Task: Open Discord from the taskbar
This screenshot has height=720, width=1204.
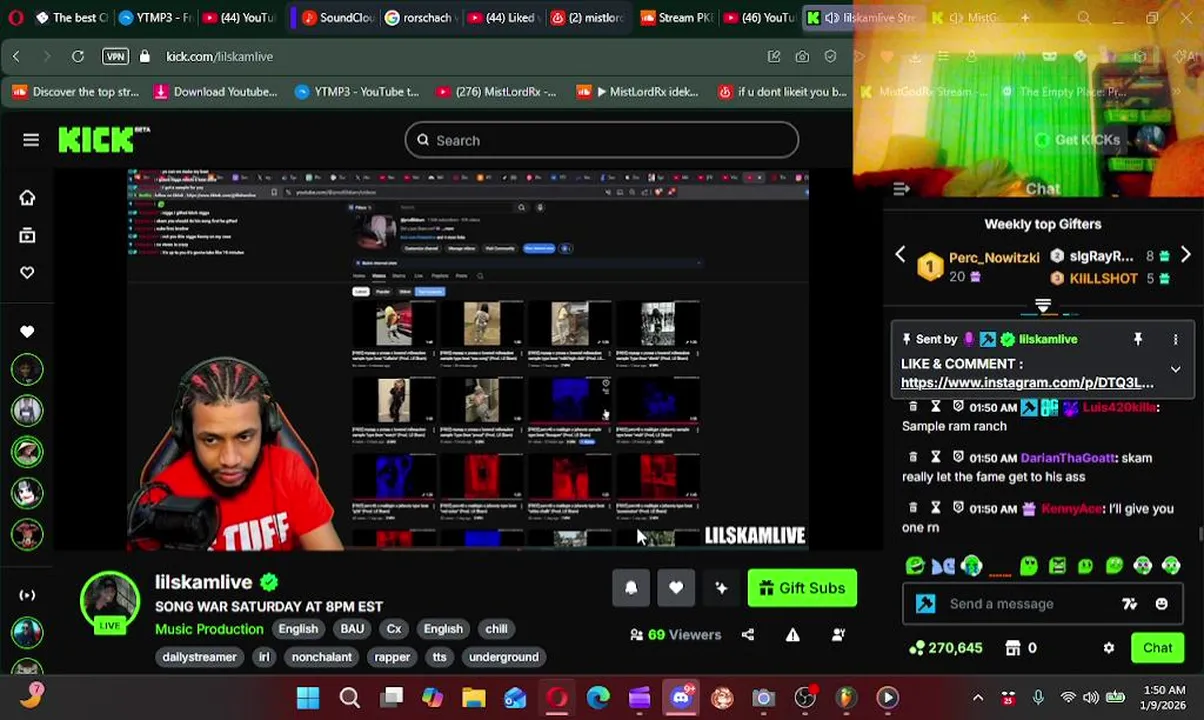Action: (681, 698)
